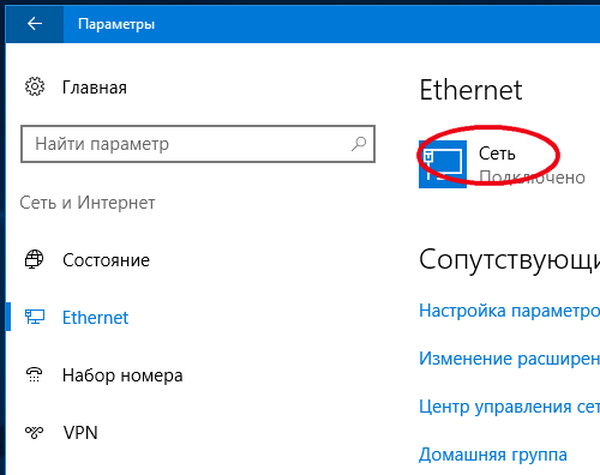
Task: Open the Набор номера section
Action: 122,376
